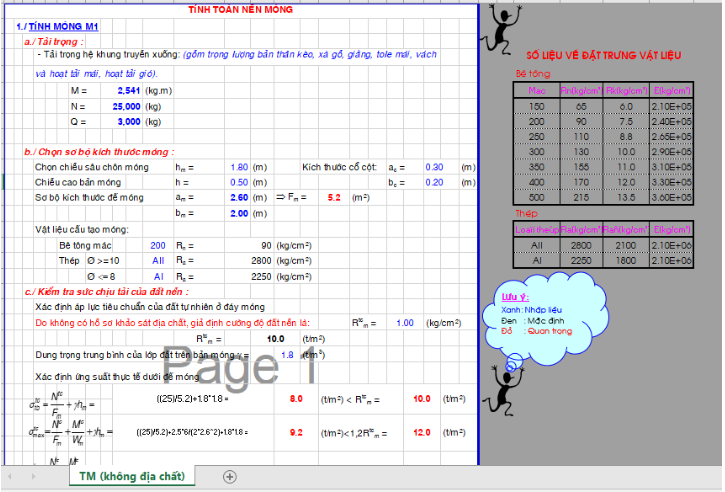Select the 'Mac' header in concrete table
This screenshot has height=492, width=725.
(x=537, y=91)
